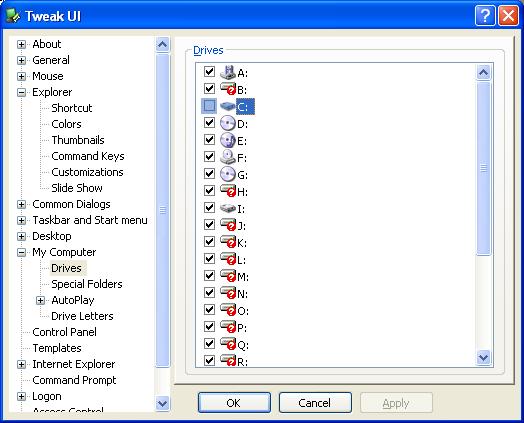Screen dimensions: 524x423
Task: Select Templates in the tree
Action: (x=57, y=348)
